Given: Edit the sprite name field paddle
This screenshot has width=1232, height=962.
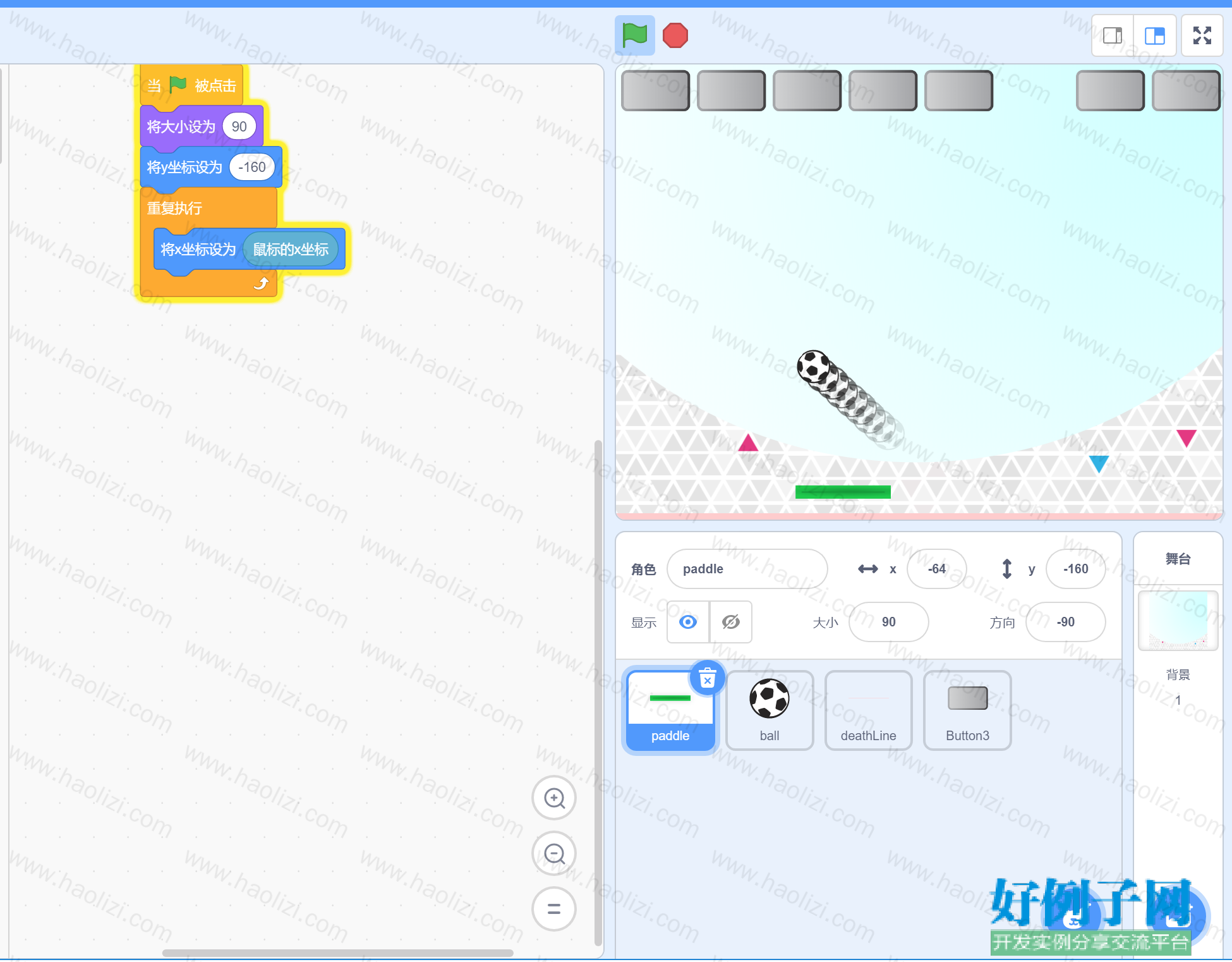Looking at the screenshot, I should coord(747,569).
